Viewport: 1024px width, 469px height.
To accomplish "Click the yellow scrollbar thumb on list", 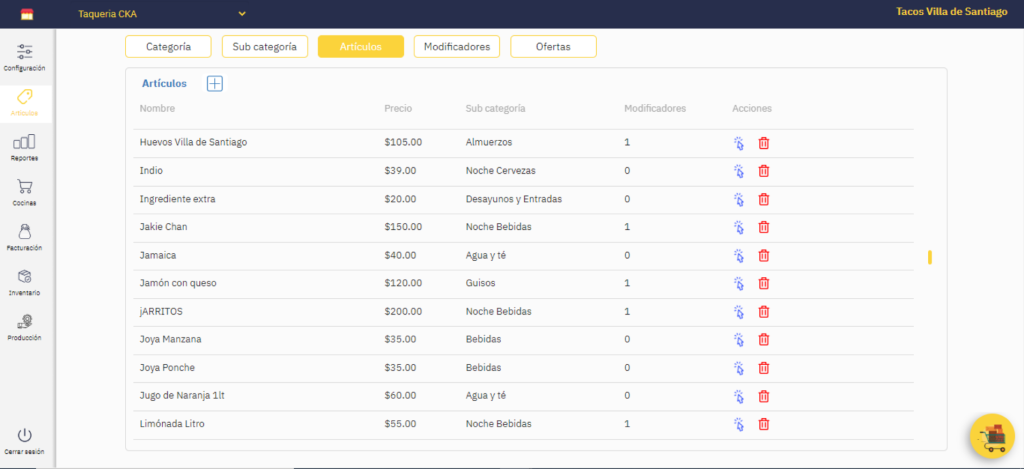I will 930,258.
